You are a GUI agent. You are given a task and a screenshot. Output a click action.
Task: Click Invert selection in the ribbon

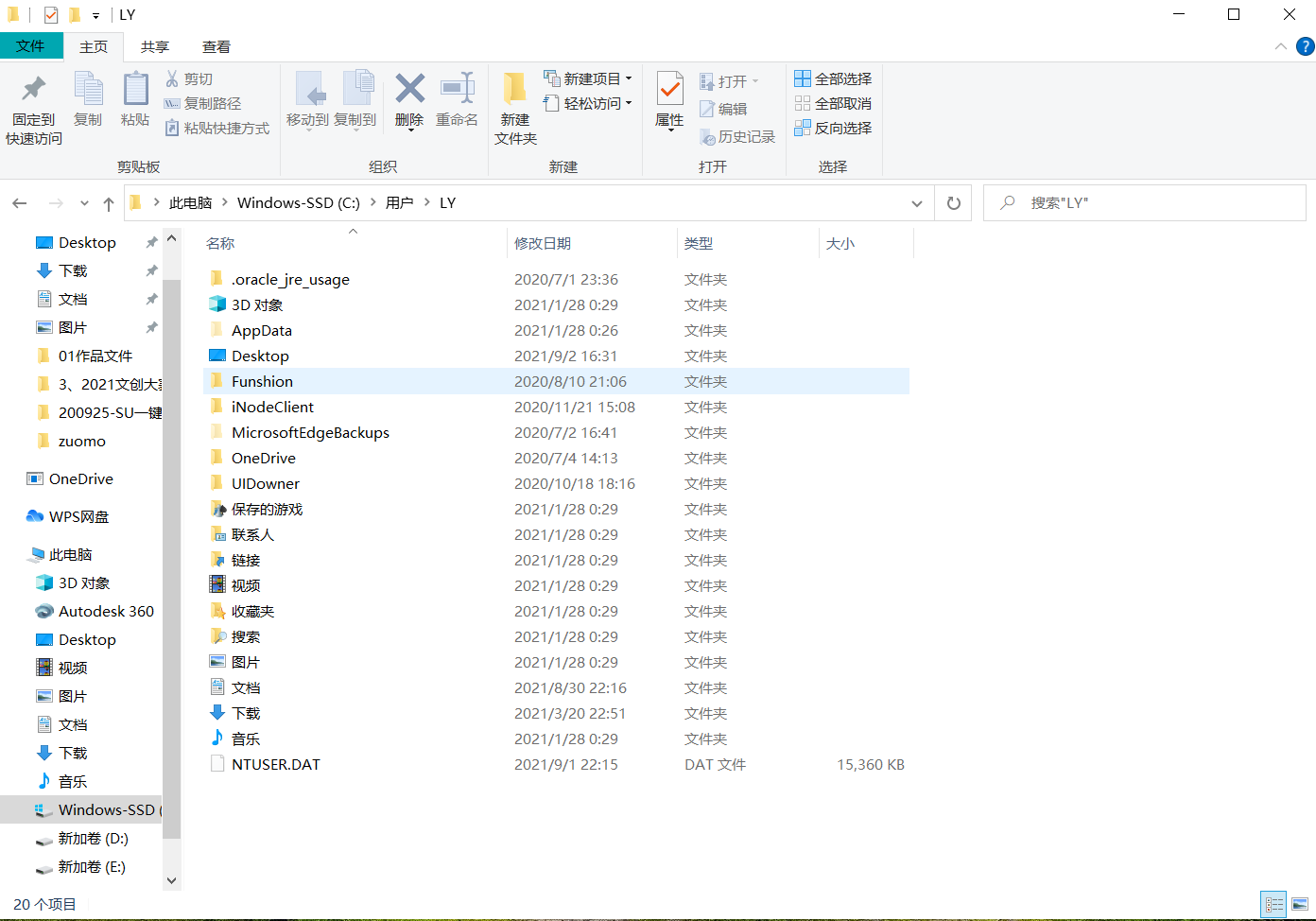(833, 128)
